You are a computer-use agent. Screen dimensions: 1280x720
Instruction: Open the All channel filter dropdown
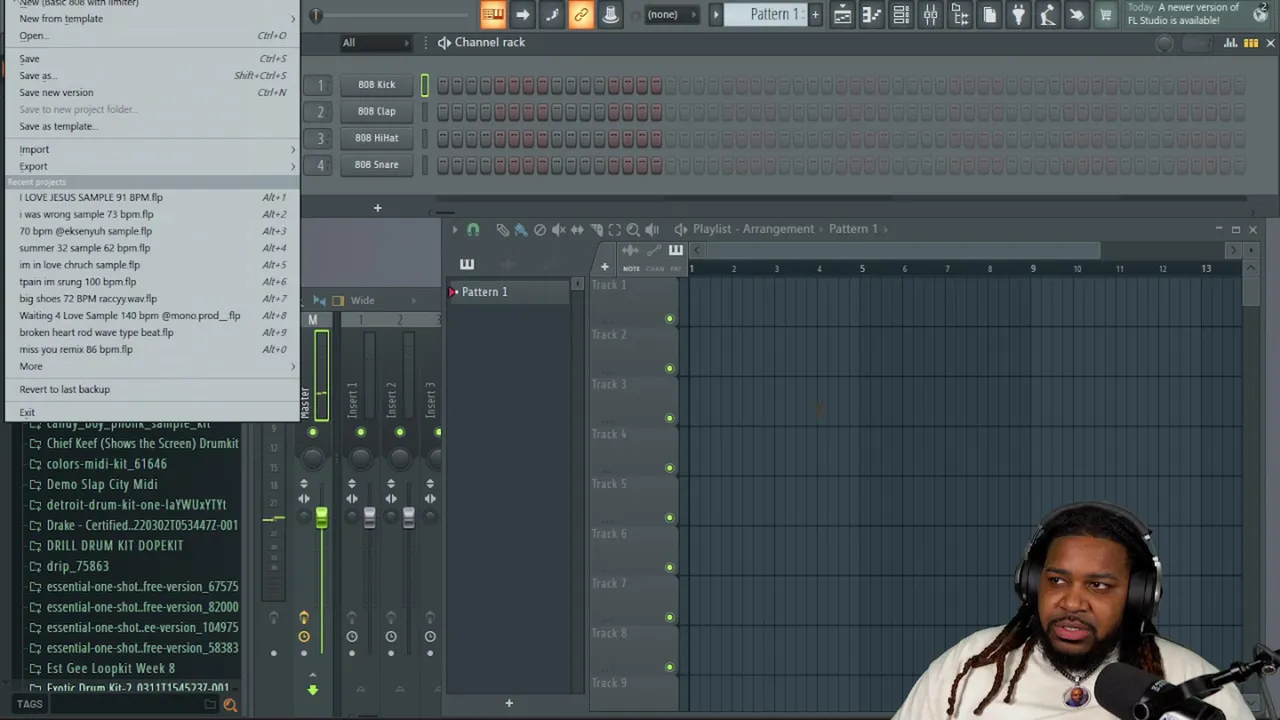pos(375,43)
